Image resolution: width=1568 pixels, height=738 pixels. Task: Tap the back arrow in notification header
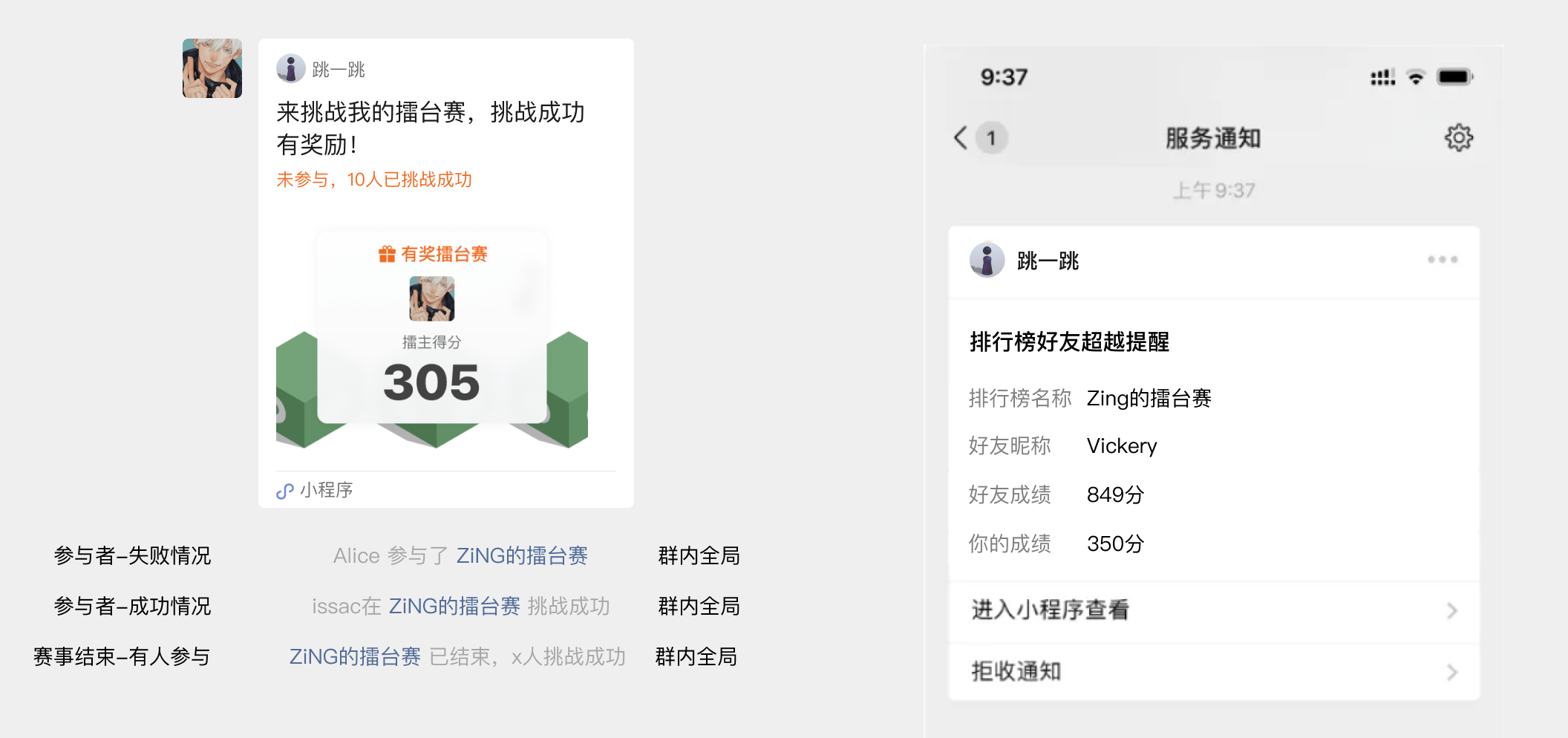coord(961,138)
